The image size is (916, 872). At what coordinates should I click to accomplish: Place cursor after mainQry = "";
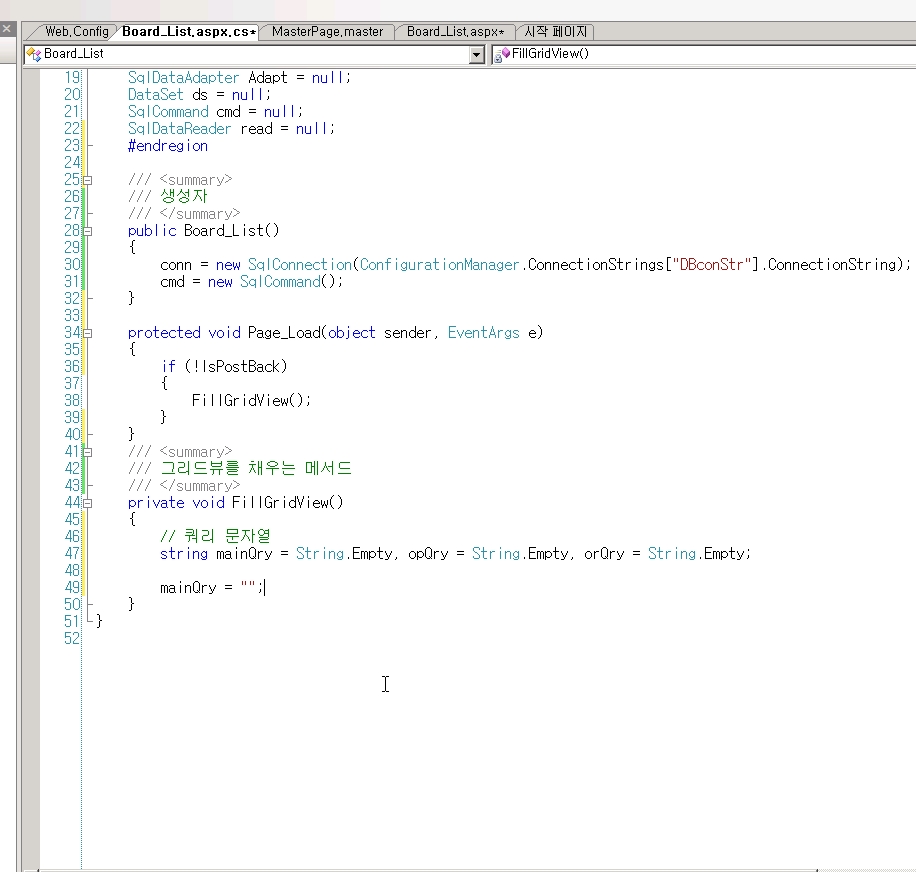point(265,588)
